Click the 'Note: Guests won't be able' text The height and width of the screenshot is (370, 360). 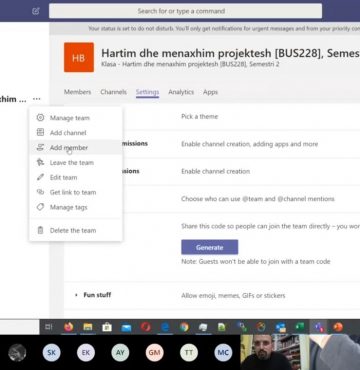256,261
